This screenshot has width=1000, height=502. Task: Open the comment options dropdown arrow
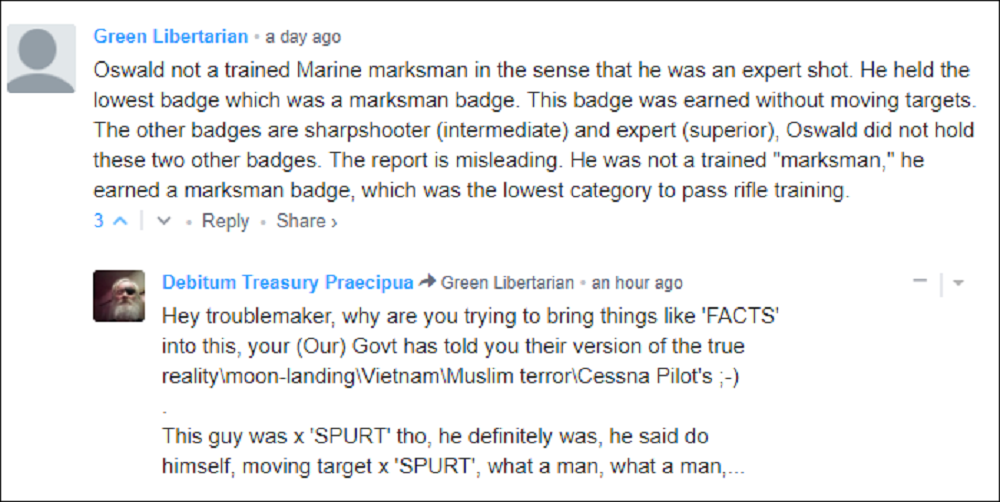(x=958, y=283)
